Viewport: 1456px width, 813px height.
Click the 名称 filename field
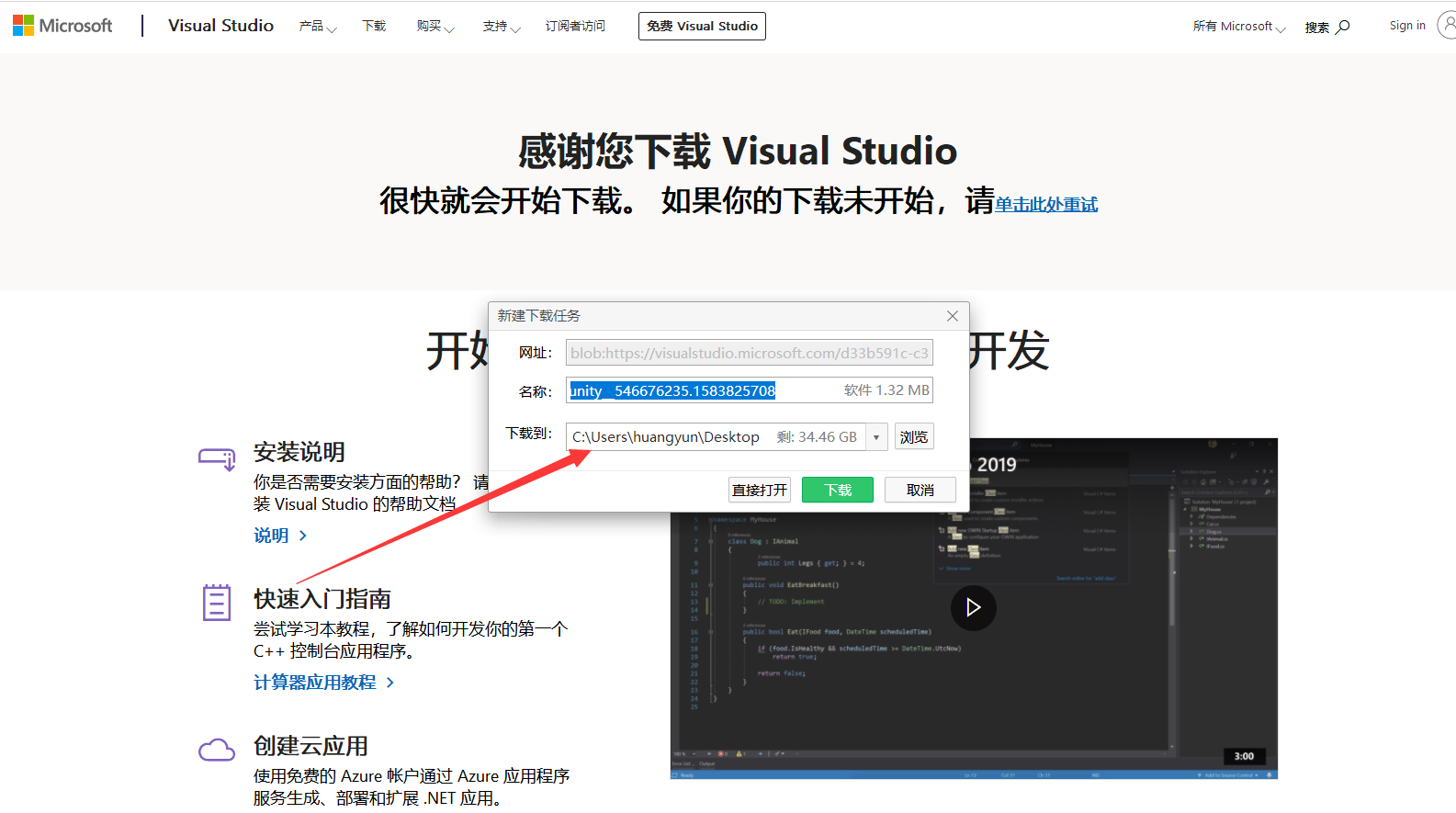[750, 390]
